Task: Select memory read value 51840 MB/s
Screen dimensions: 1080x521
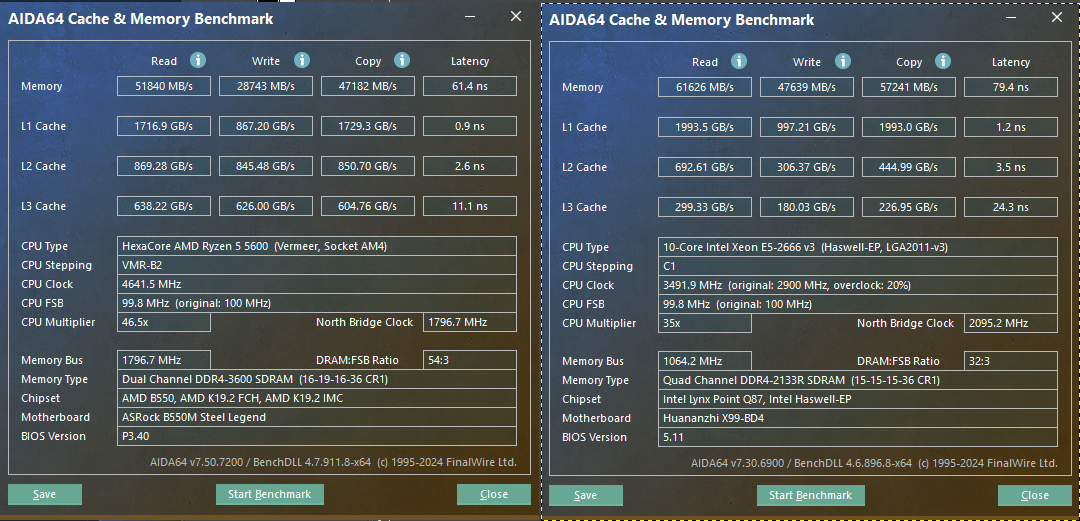Action: [163, 86]
